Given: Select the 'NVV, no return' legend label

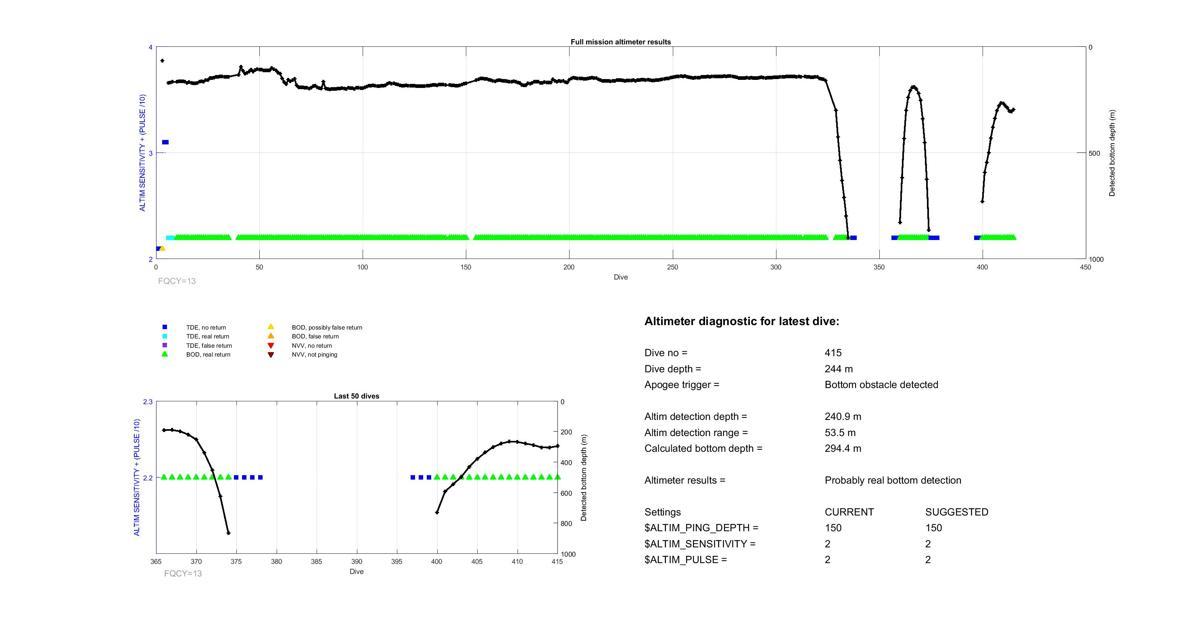Looking at the screenshot, I should coord(312,345).
